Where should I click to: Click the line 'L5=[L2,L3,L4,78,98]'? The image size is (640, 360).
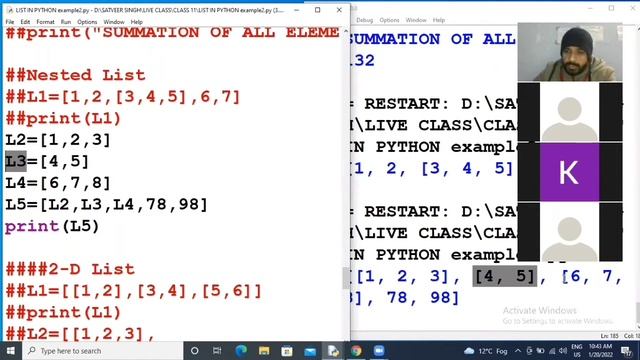pyautogui.click(x=107, y=204)
